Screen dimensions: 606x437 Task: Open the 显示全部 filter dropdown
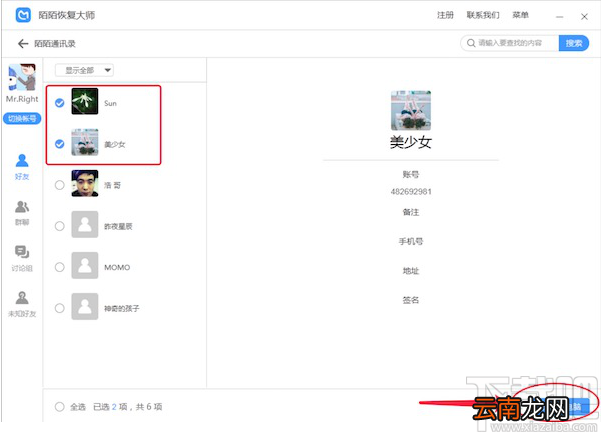[x=84, y=70]
